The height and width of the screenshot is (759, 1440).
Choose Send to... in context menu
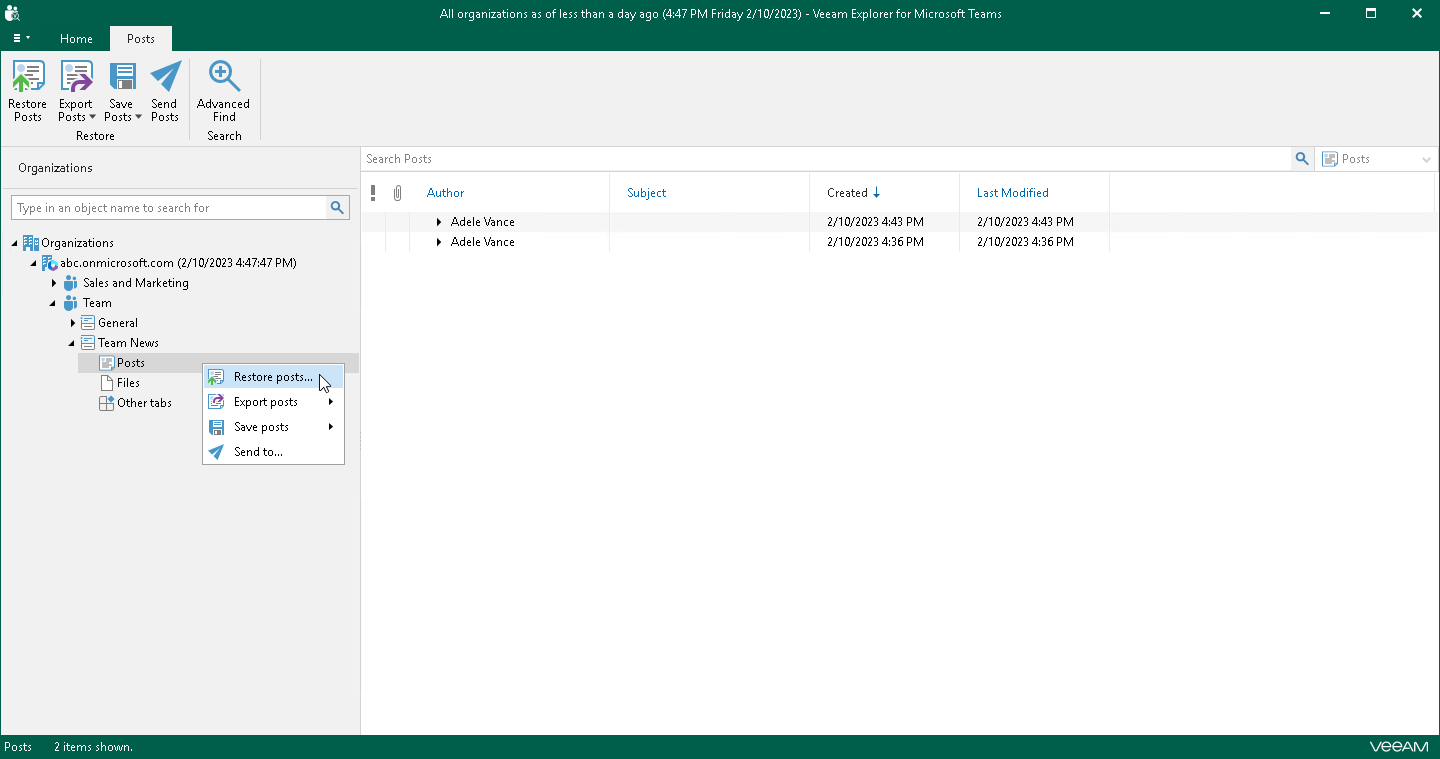click(x=258, y=452)
